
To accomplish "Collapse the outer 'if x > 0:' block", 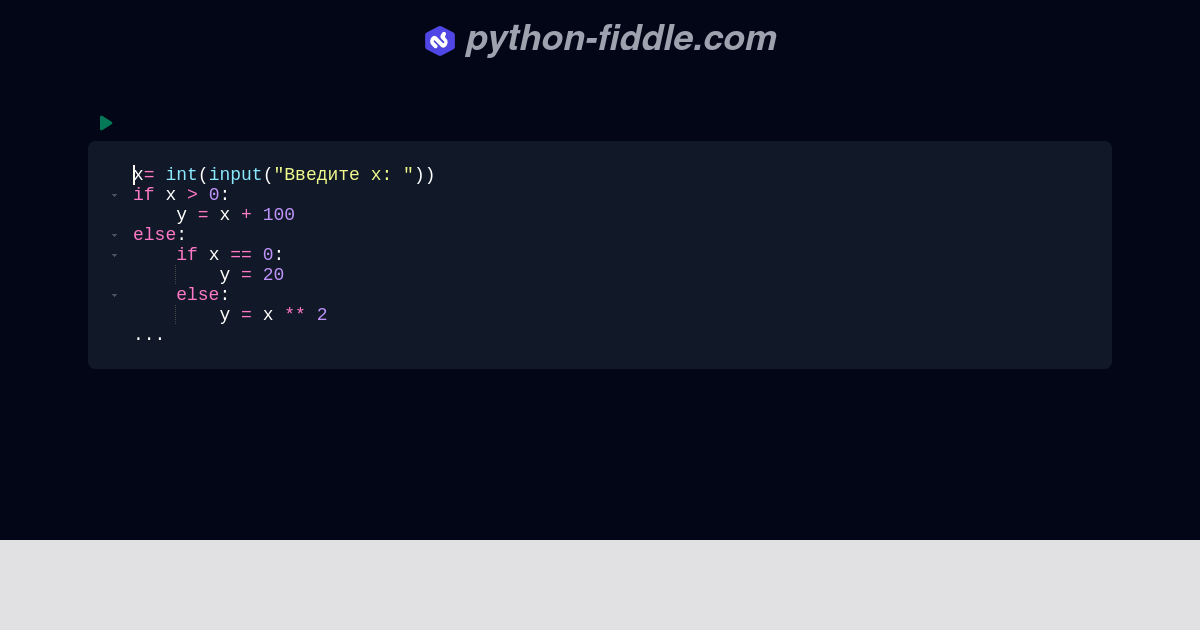I will [x=114, y=195].
